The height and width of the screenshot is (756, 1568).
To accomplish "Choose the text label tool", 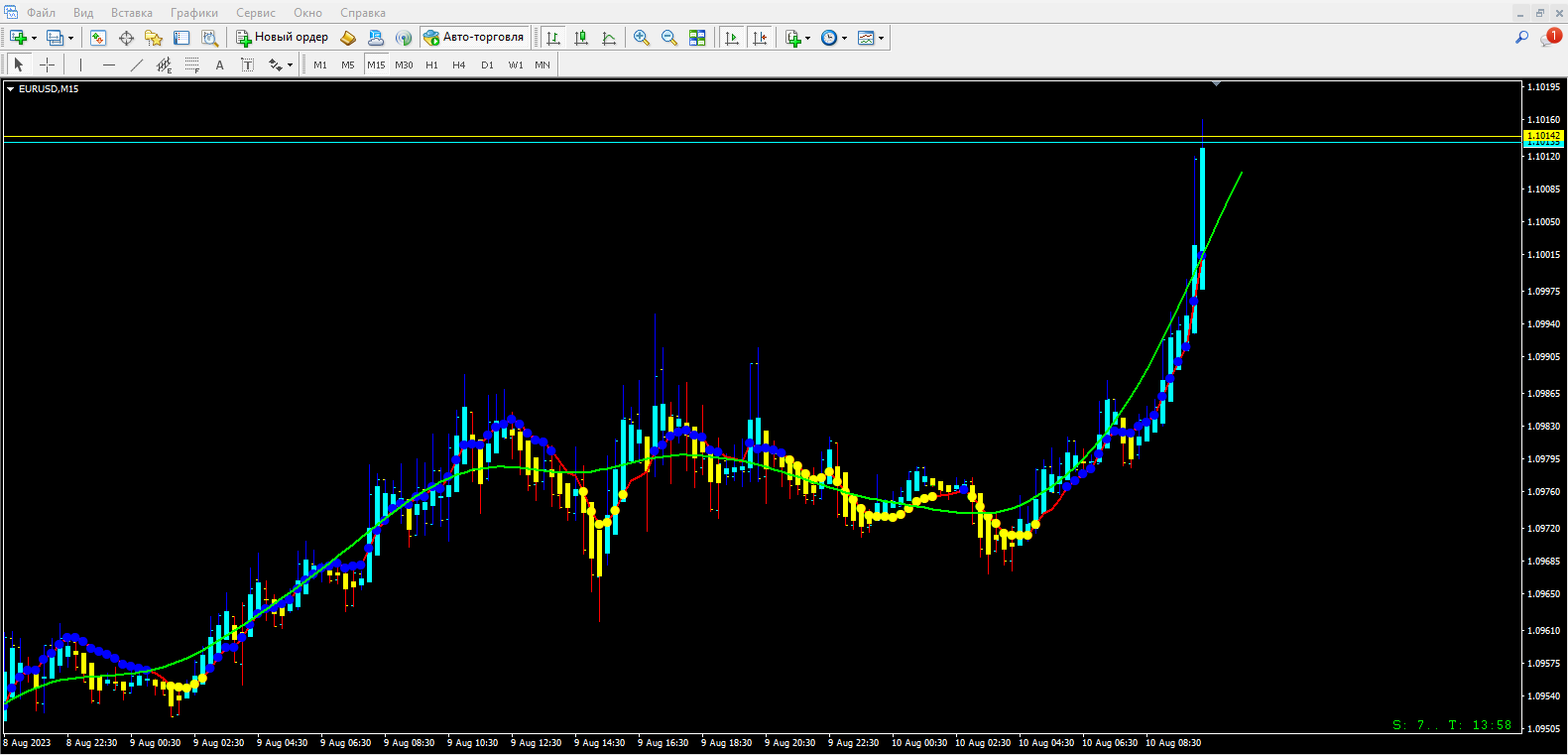I will [x=219, y=64].
